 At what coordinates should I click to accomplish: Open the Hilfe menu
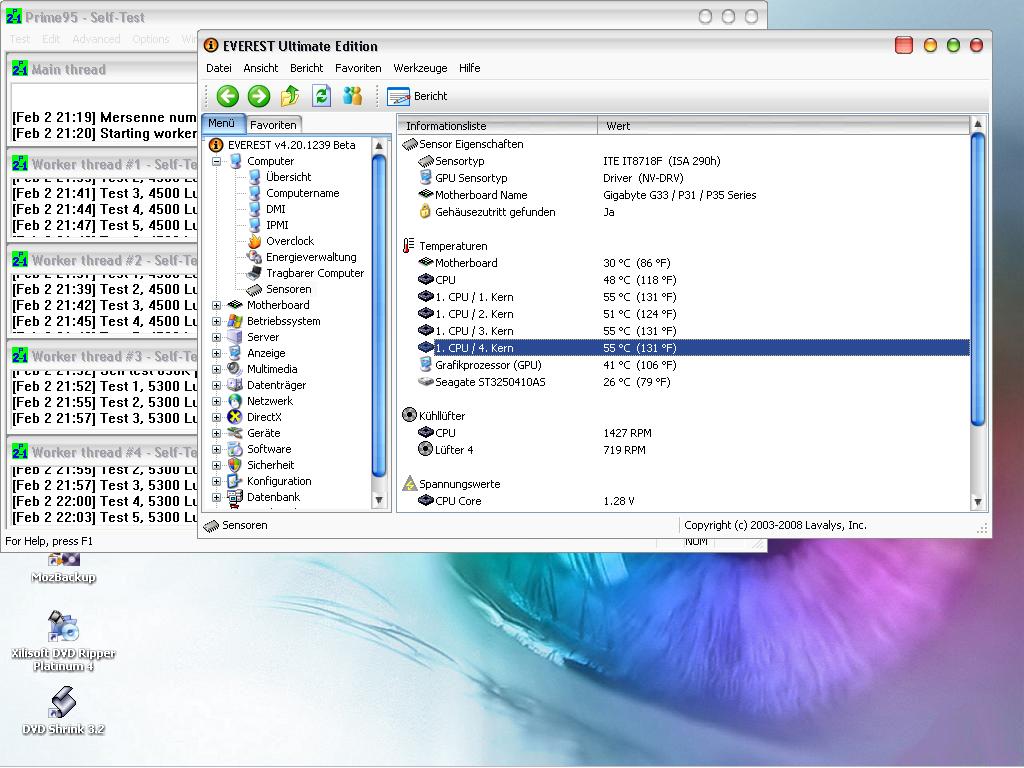point(469,68)
